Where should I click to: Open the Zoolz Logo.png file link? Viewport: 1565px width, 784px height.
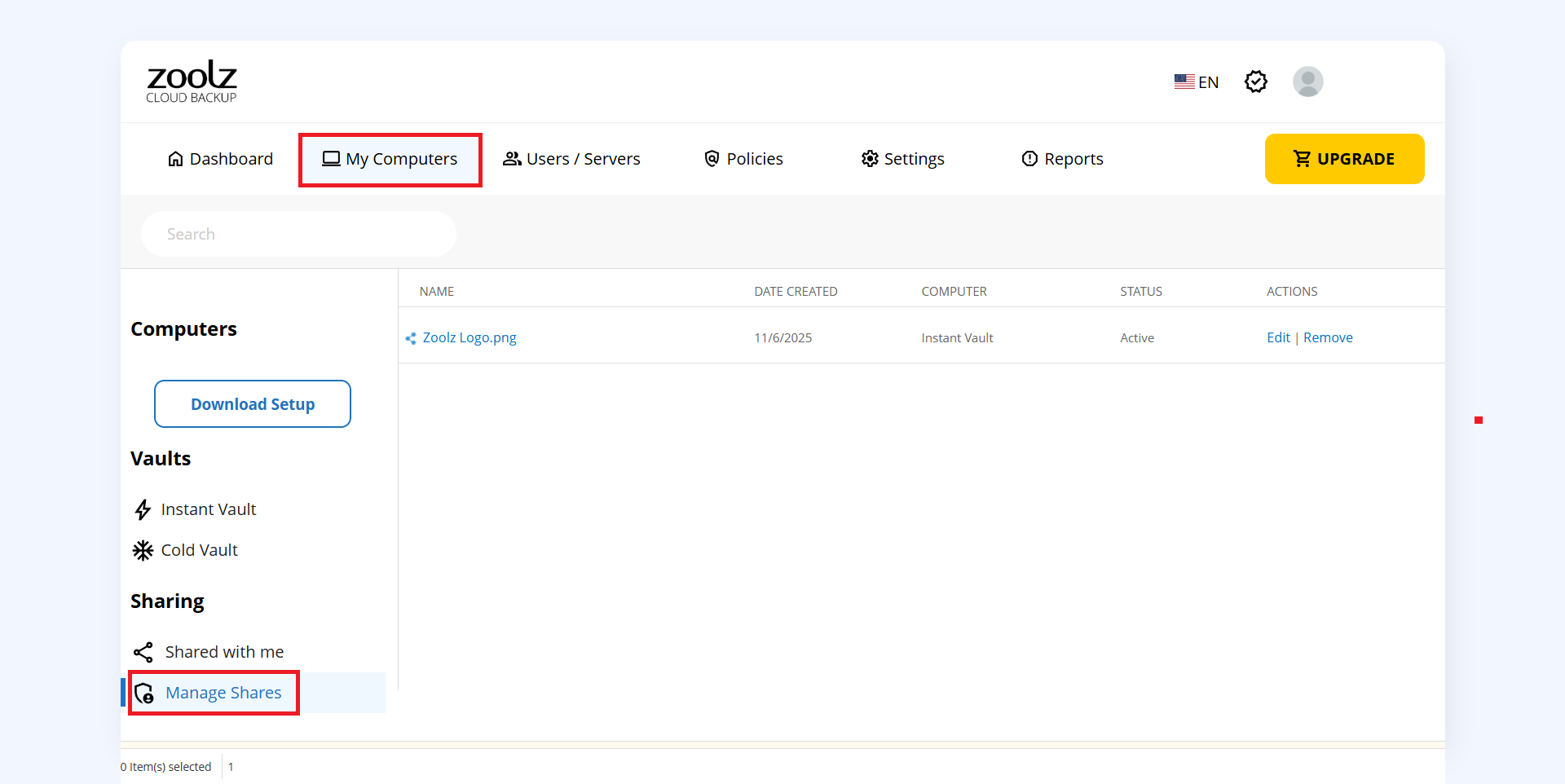[x=469, y=337]
